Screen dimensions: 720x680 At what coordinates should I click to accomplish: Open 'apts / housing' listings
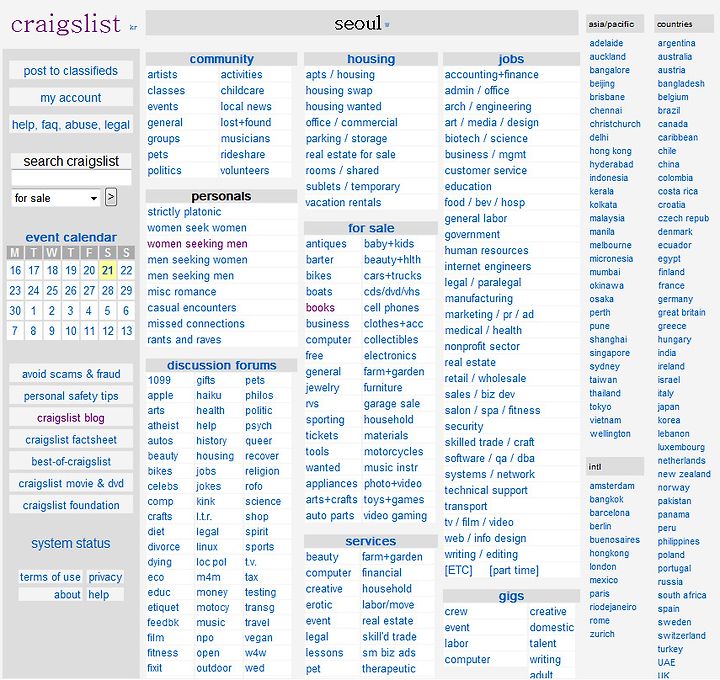(x=340, y=74)
